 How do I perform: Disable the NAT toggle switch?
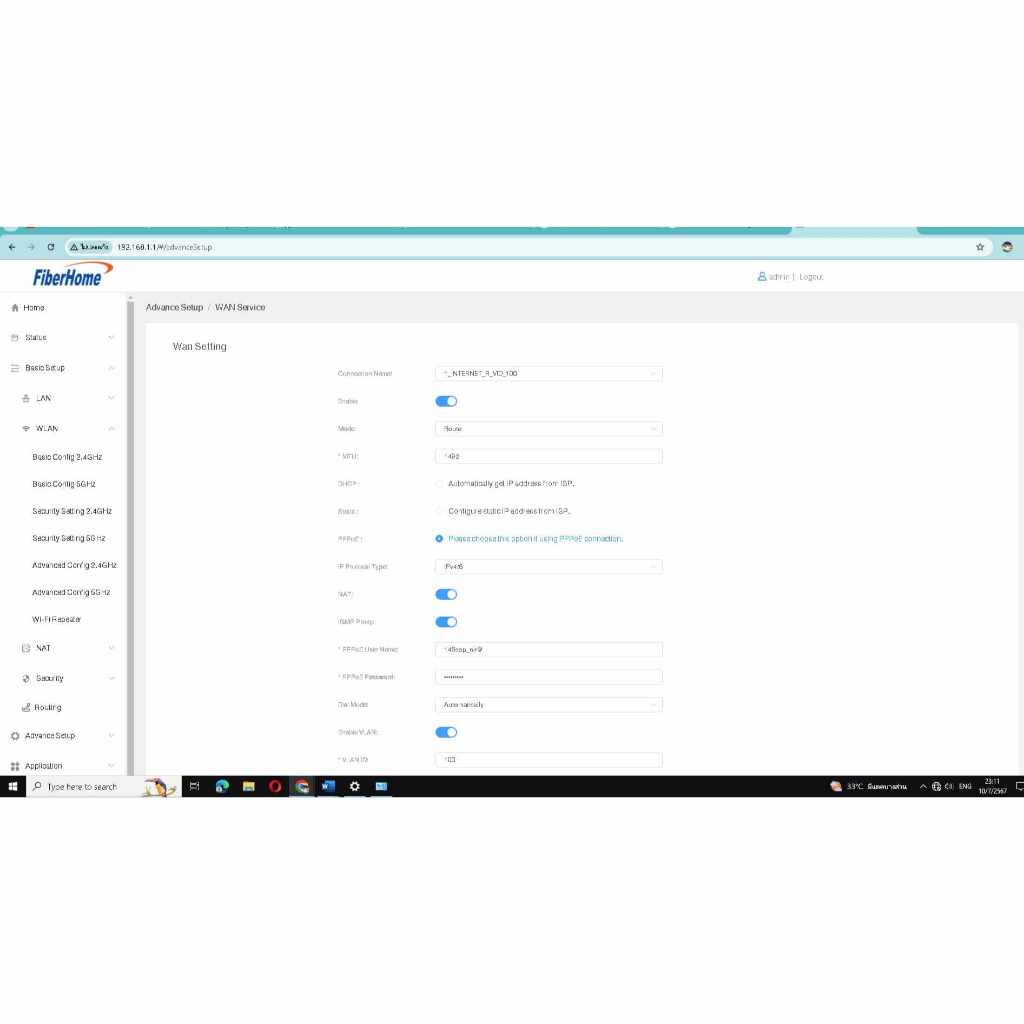446,594
